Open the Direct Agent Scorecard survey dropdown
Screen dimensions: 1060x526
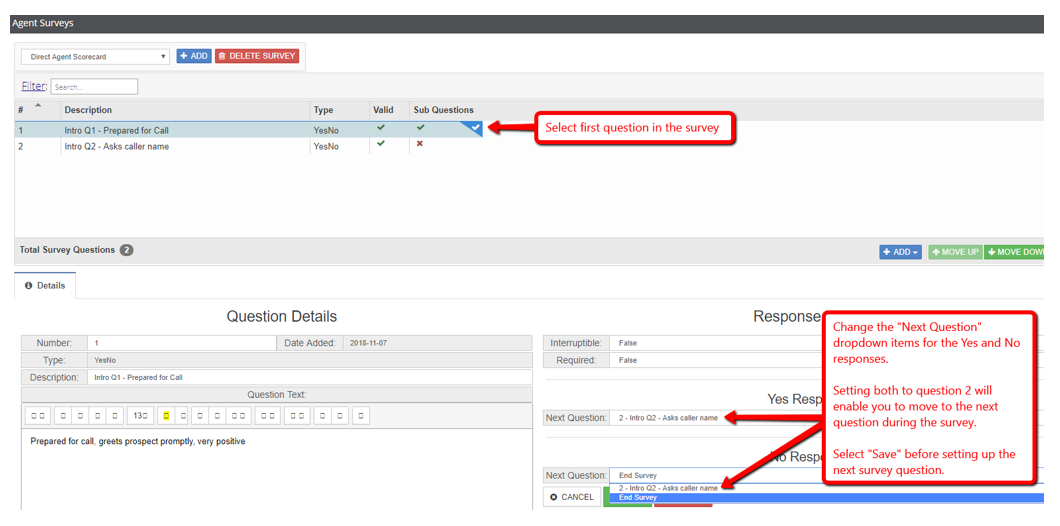[x=95, y=57]
